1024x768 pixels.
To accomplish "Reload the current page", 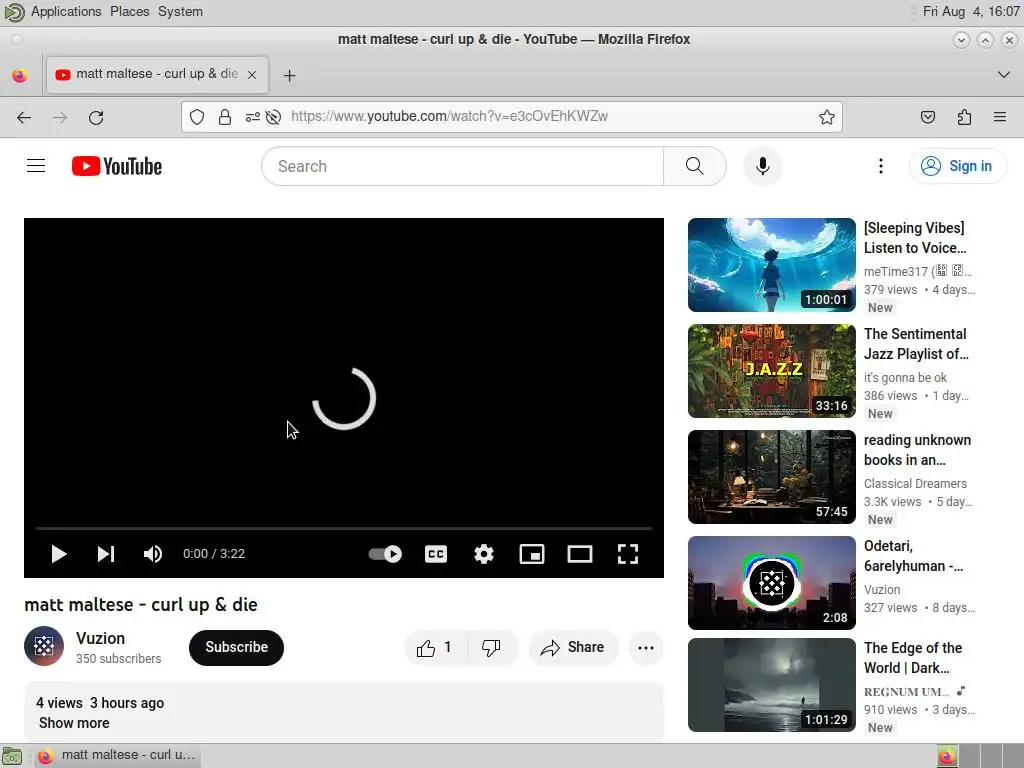I will [96, 118].
